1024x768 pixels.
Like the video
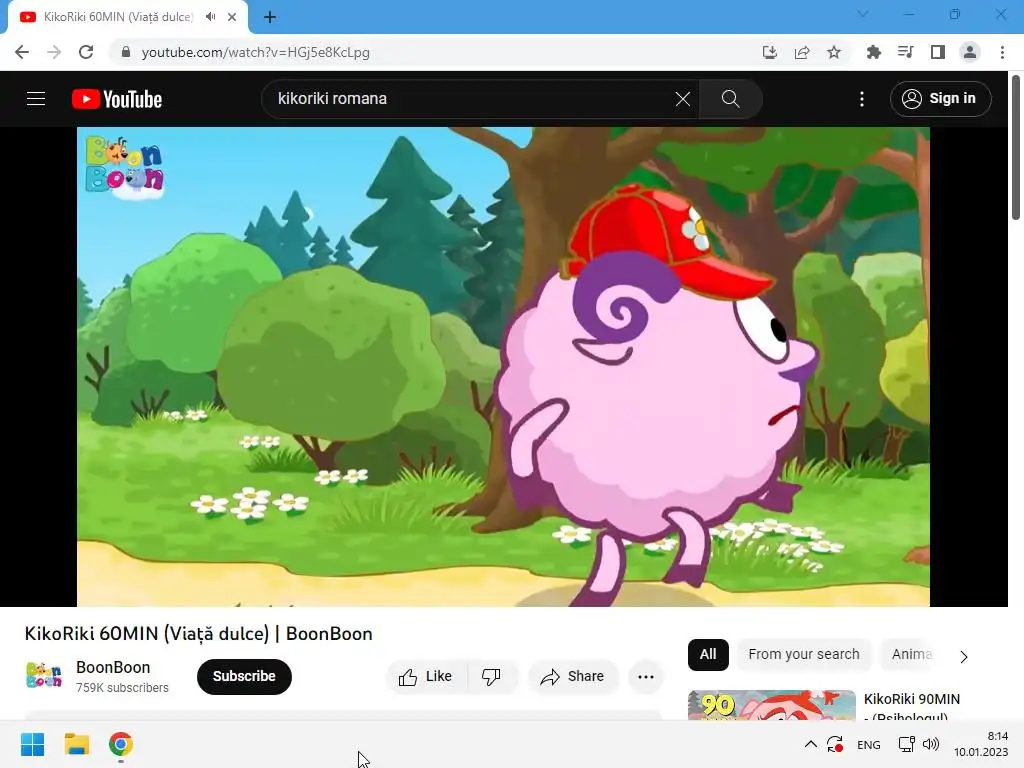click(426, 677)
